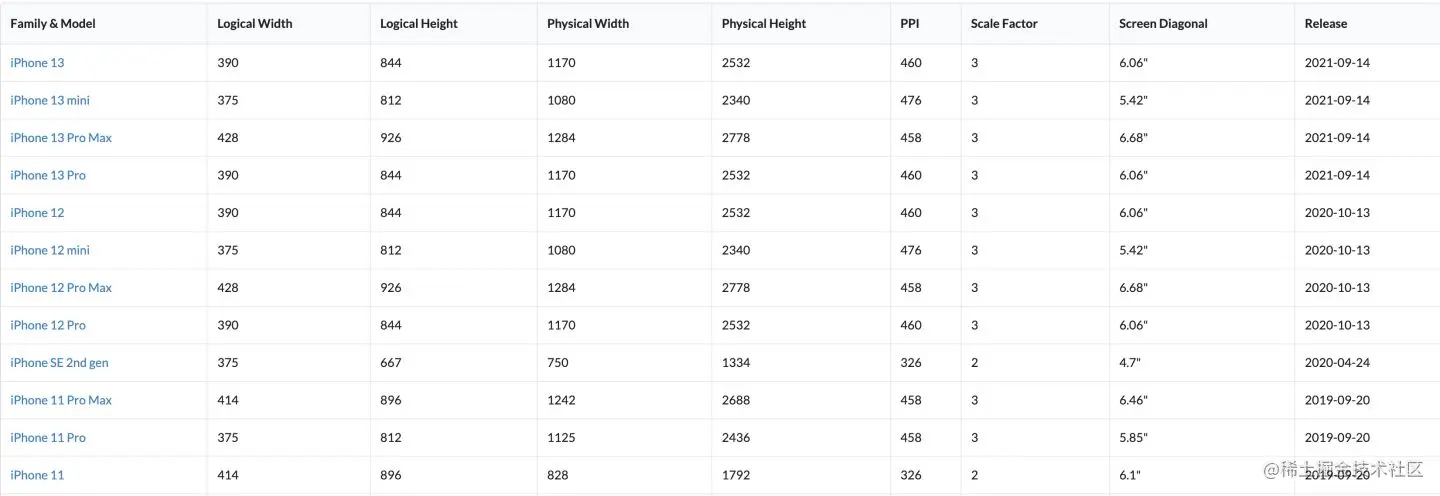
Task: Open iPhone 12 Pro Max model link
Action: click(61, 288)
